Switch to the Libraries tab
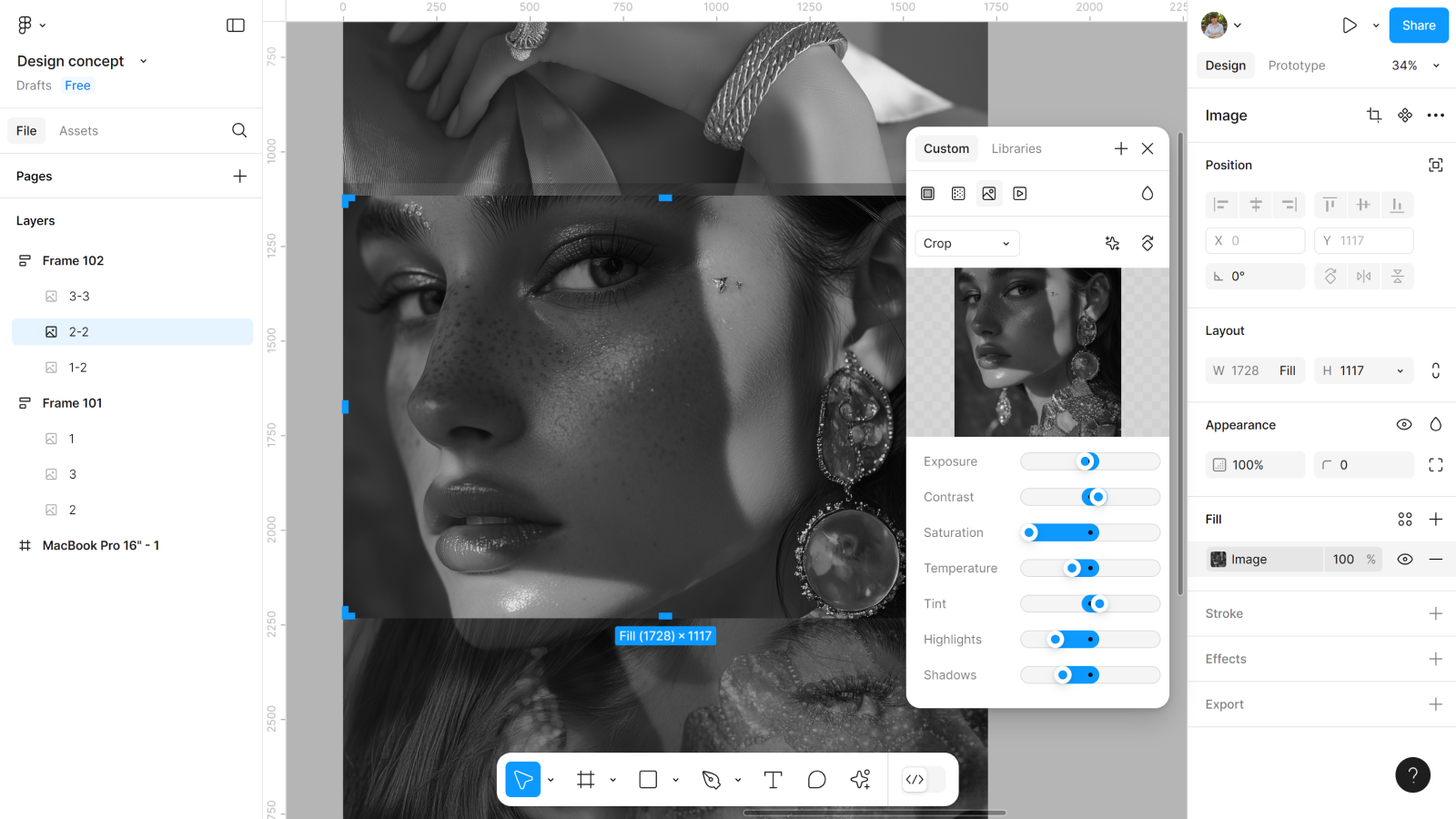 pyautogui.click(x=1016, y=149)
